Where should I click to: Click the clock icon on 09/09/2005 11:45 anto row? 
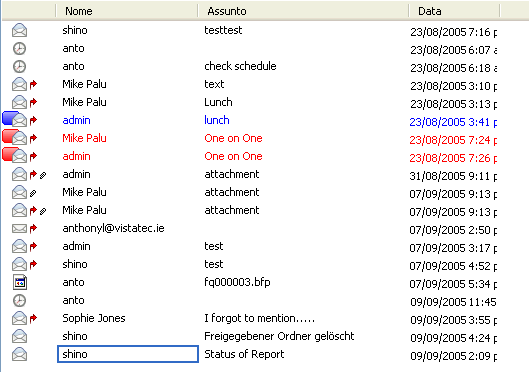pos(19,300)
